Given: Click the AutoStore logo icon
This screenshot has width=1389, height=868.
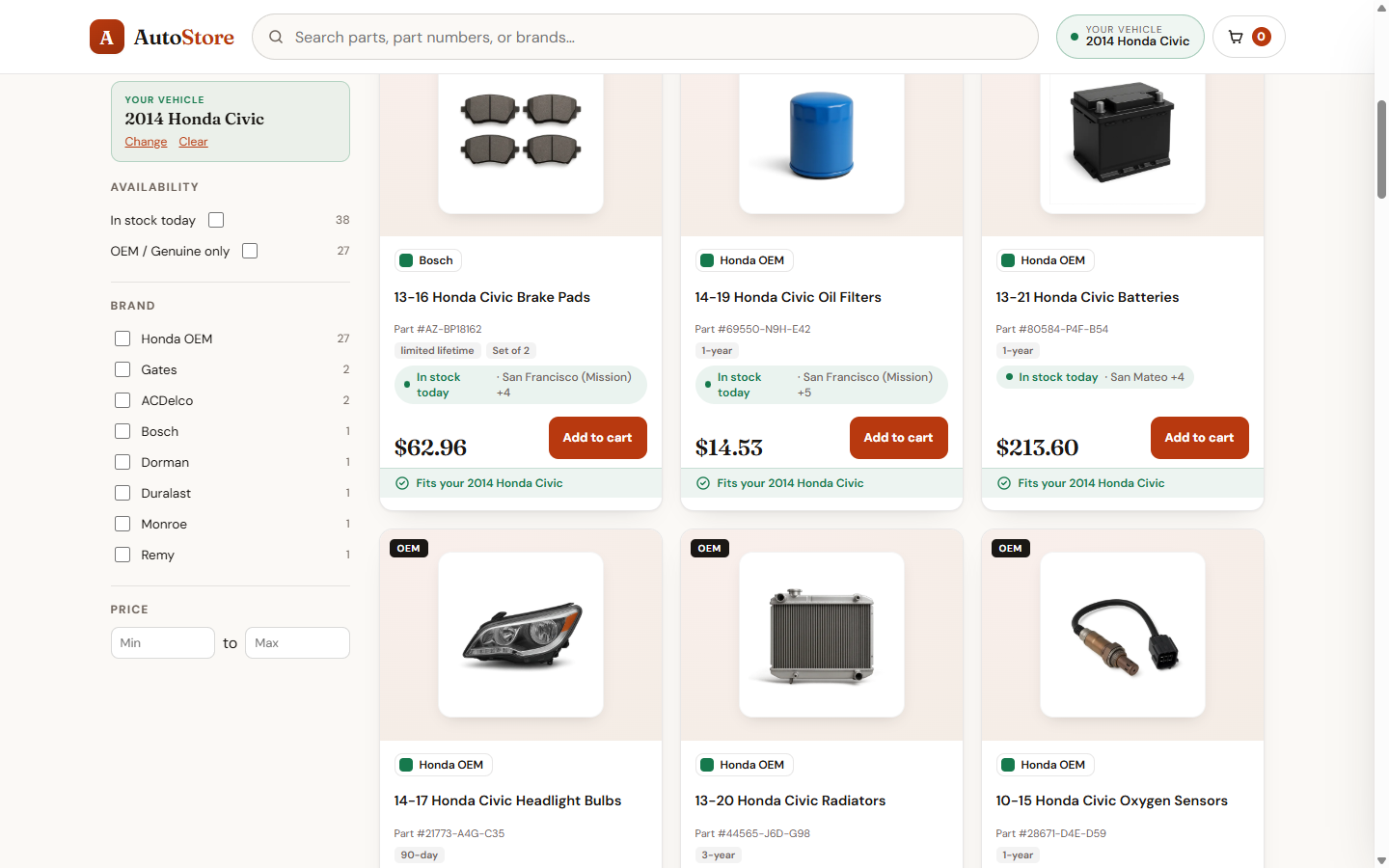Looking at the screenshot, I should pyautogui.click(x=107, y=37).
